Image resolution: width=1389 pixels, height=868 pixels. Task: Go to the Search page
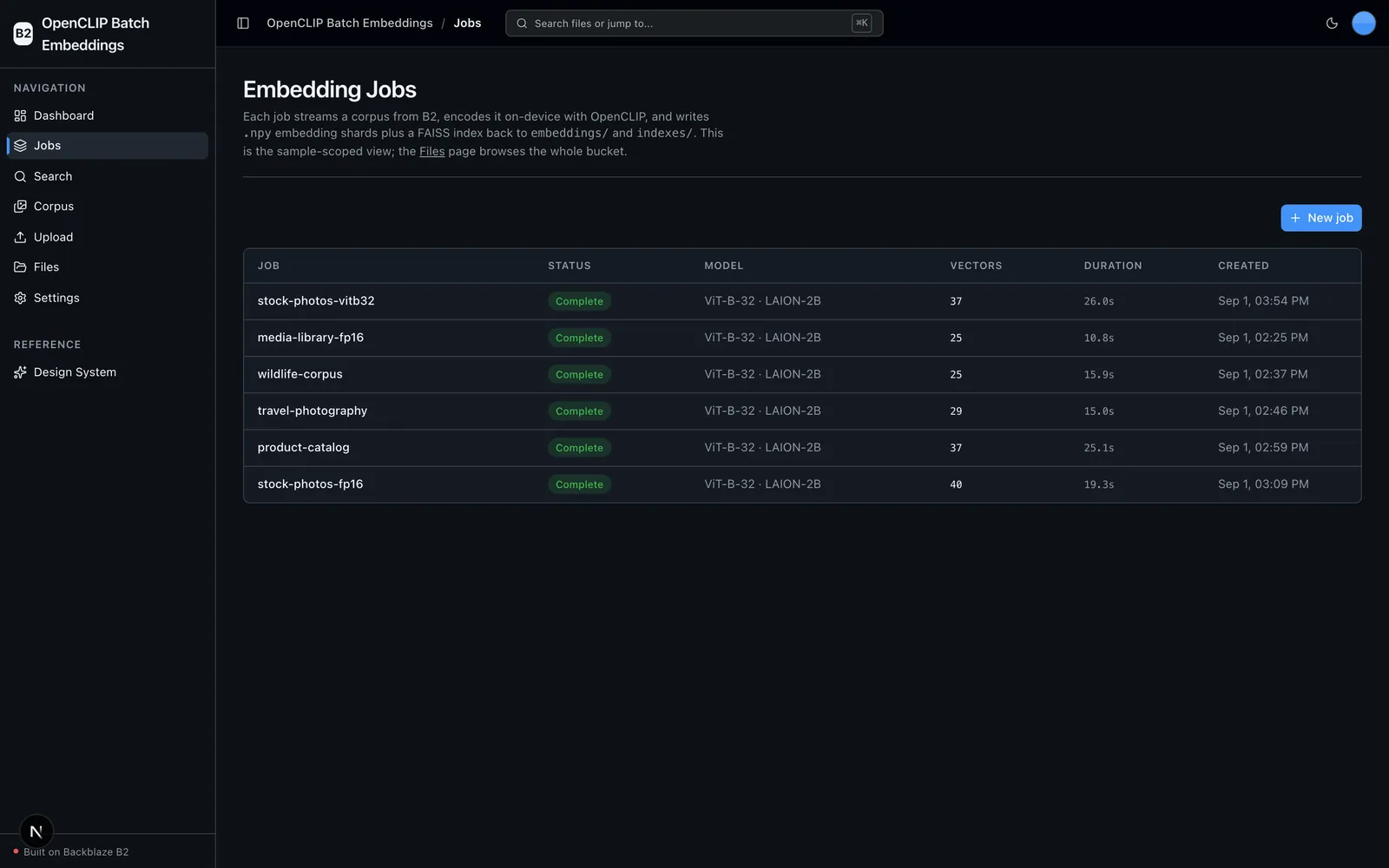click(x=108, y=176)
